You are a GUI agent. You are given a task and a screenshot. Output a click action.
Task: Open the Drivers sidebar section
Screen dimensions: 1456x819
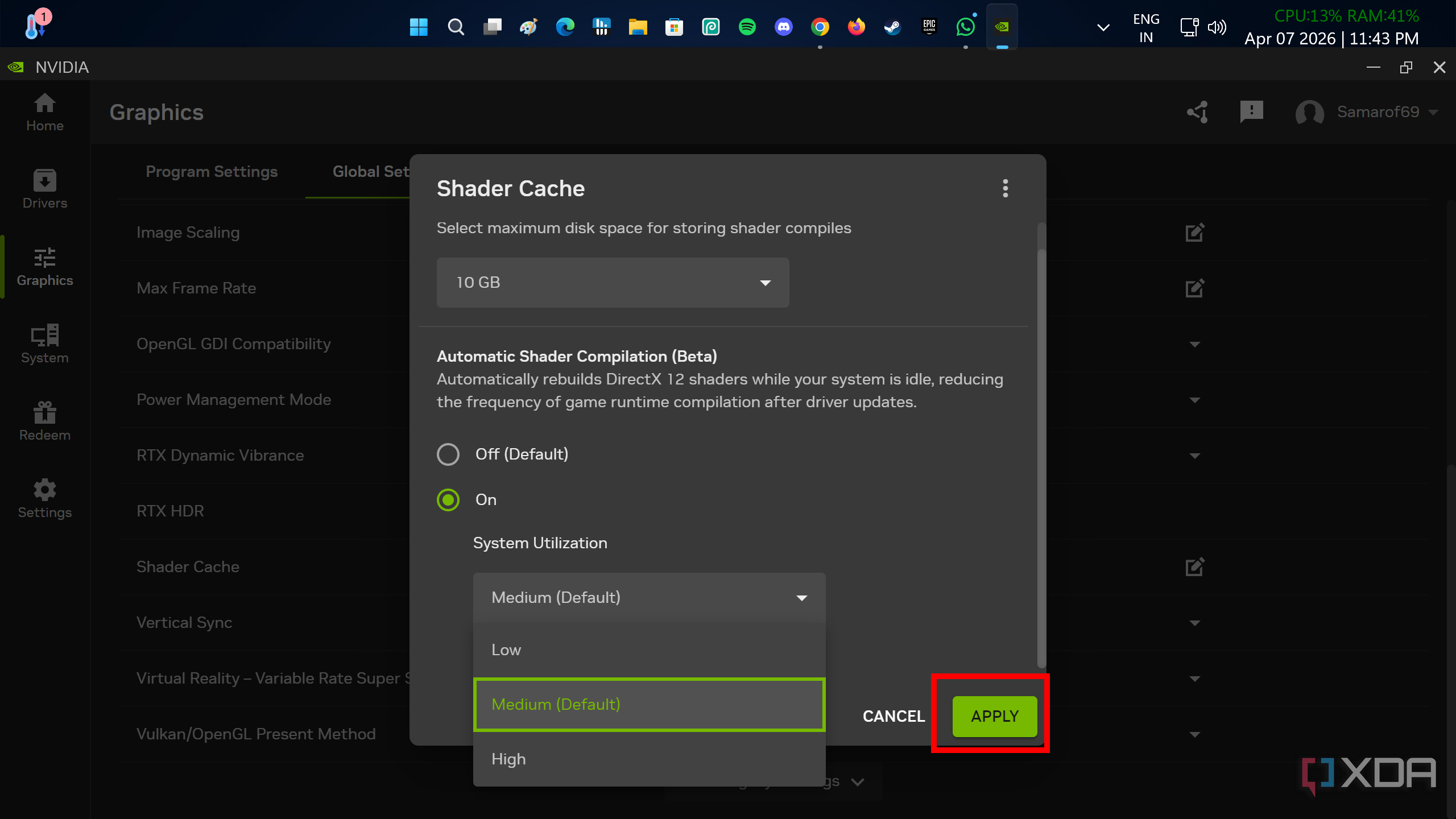click(x=44, y=189)
